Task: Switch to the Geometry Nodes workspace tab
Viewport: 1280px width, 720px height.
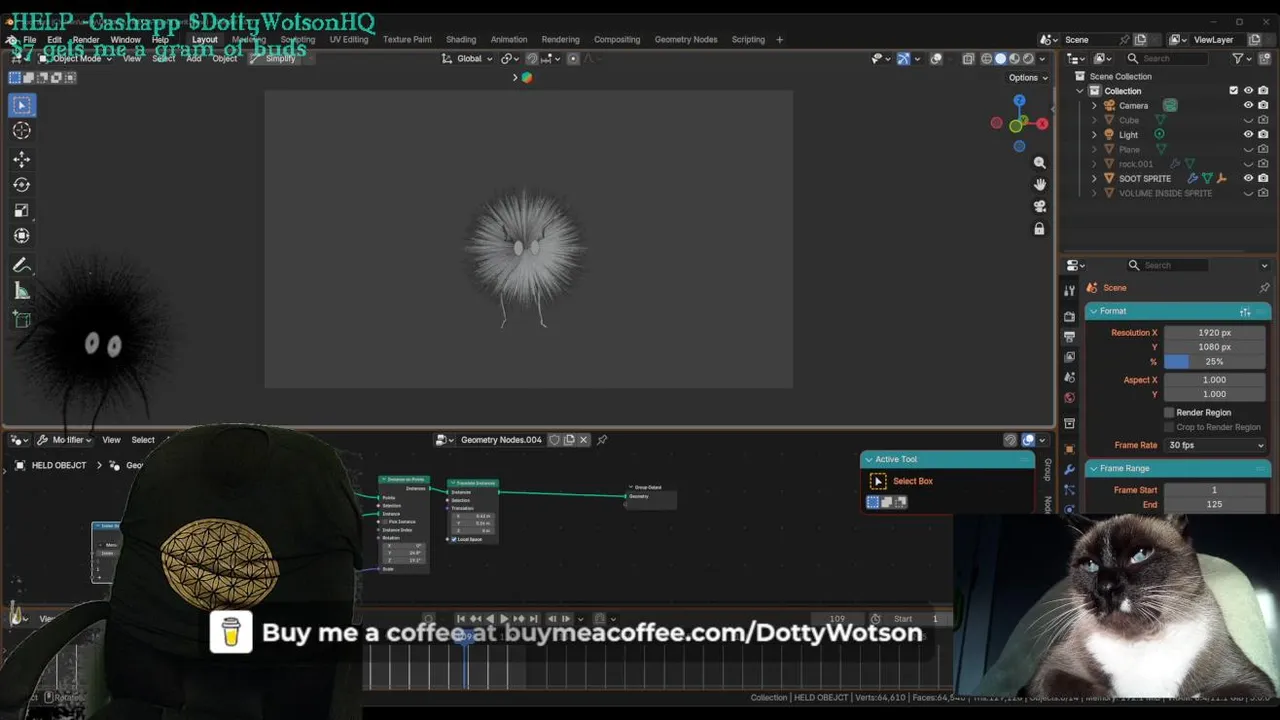Action: (x=686, y=40)
